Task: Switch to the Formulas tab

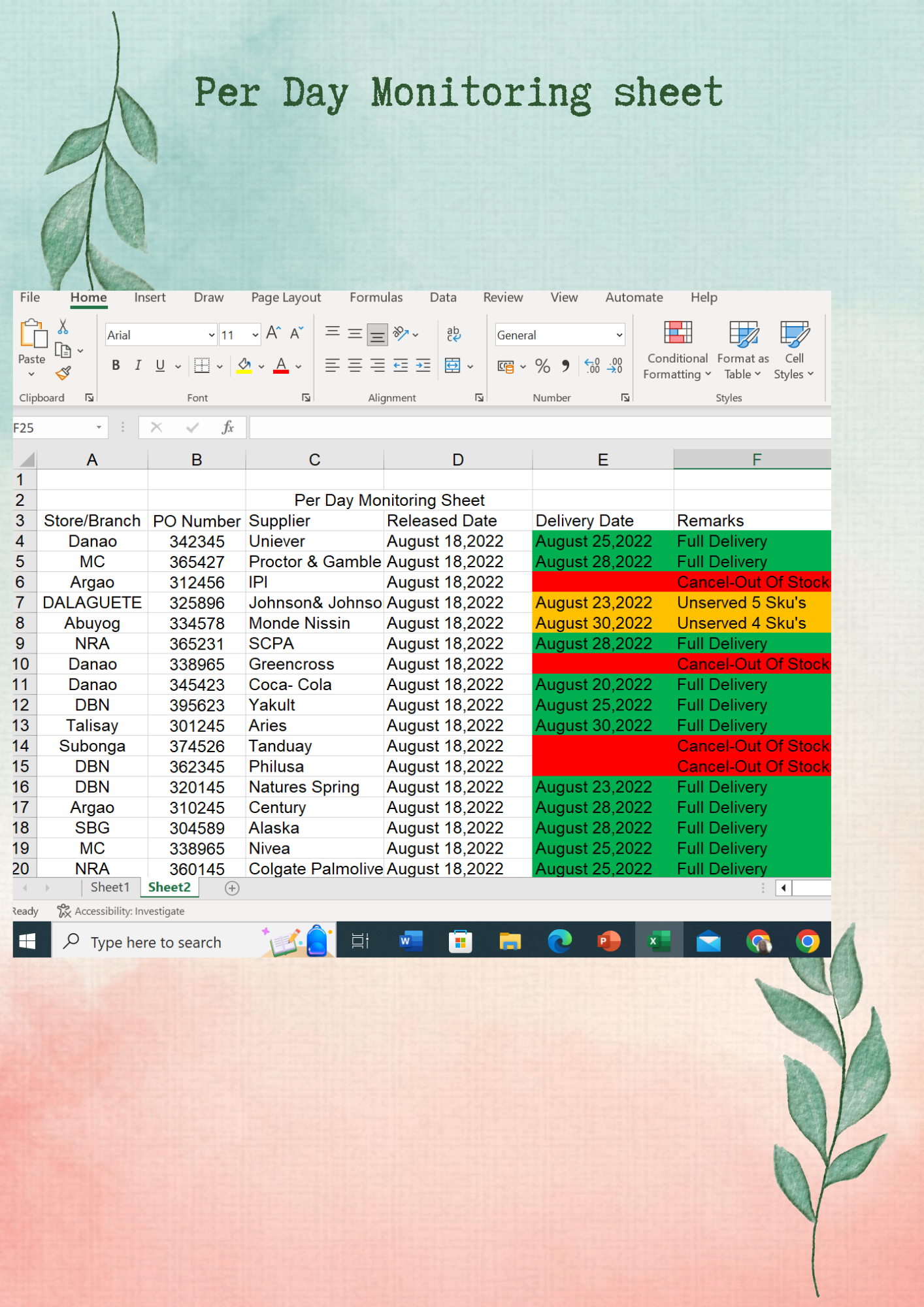Action: (376, 297)
